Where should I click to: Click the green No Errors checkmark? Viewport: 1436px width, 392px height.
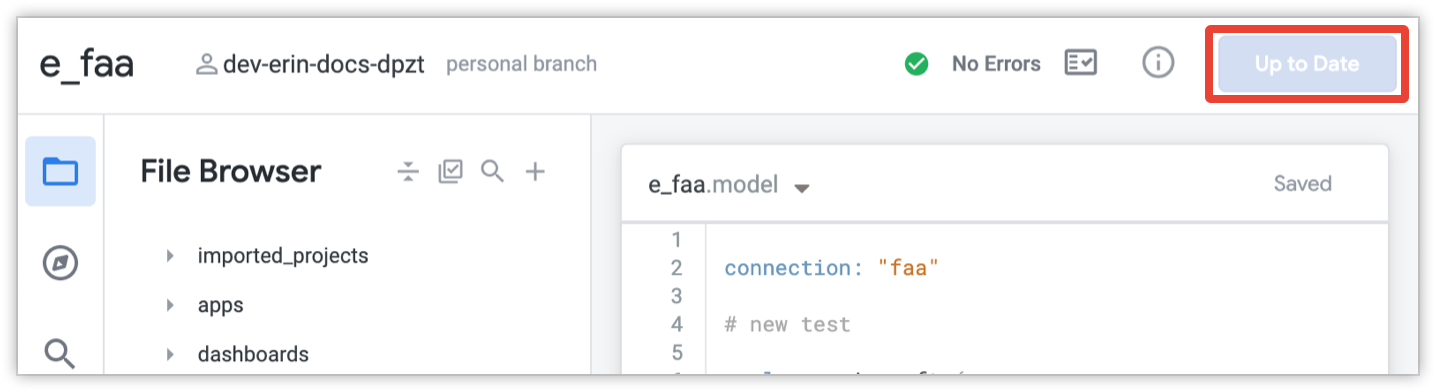click(916, 64)
